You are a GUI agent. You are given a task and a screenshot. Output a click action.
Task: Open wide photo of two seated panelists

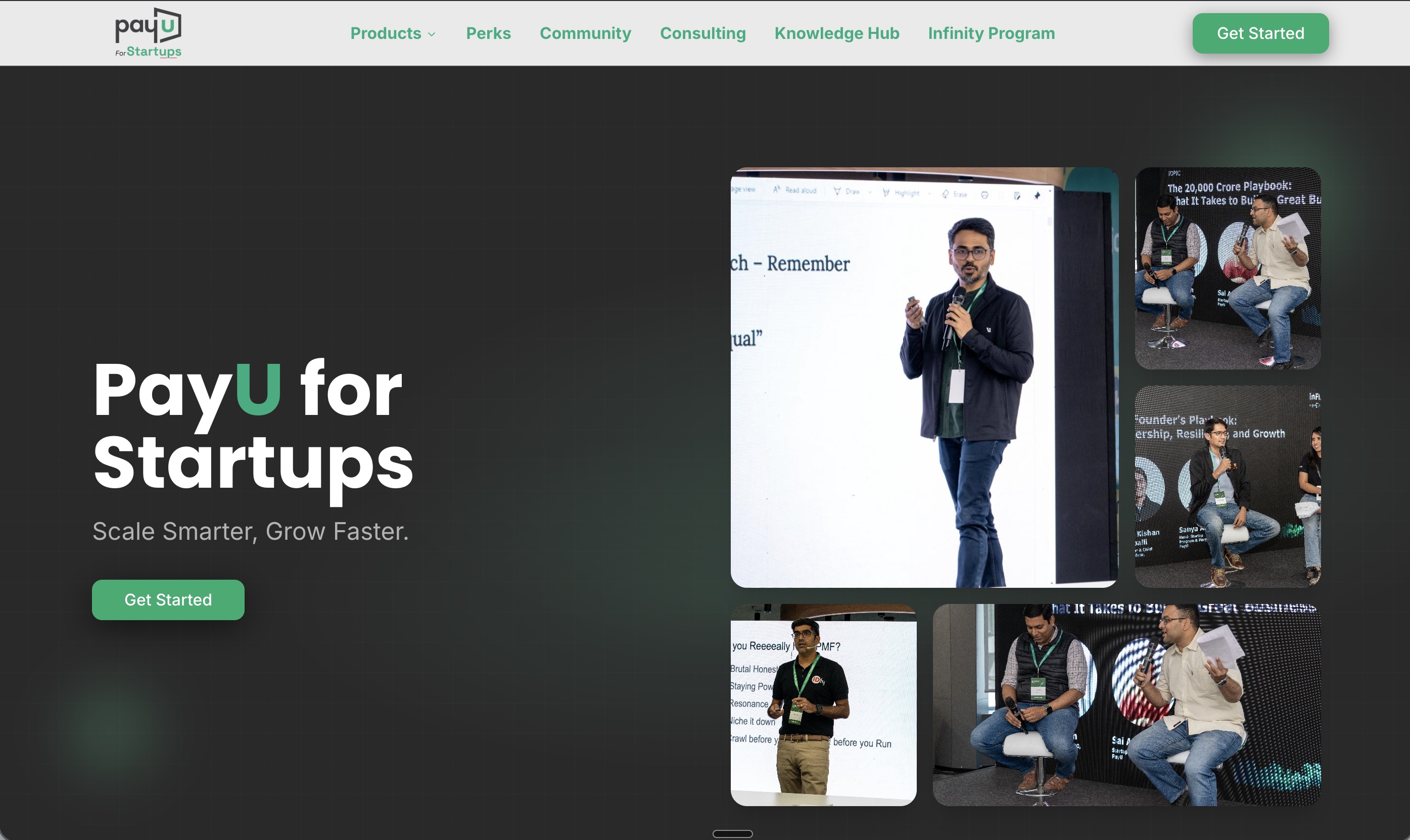(x=1126, y=705)
